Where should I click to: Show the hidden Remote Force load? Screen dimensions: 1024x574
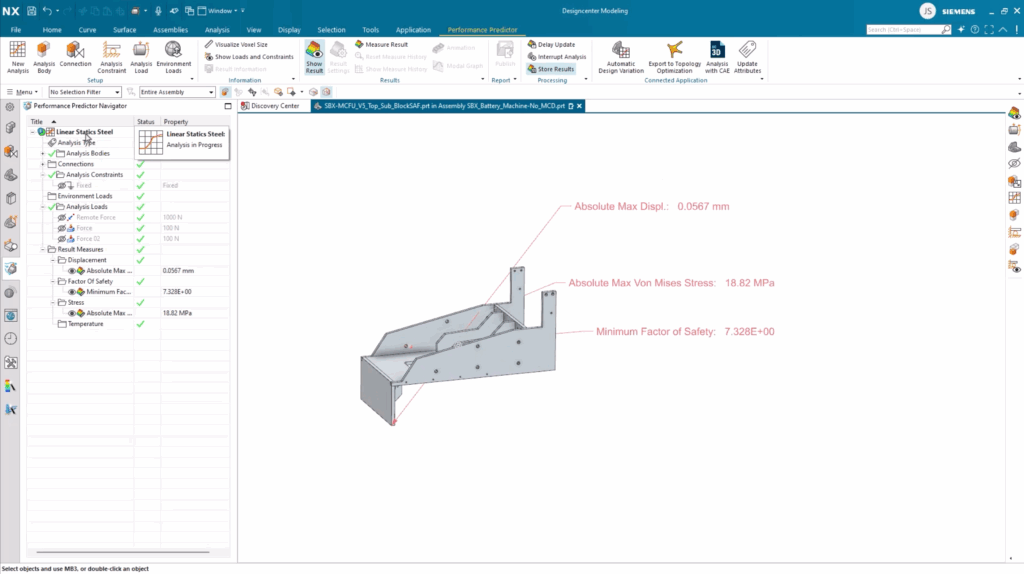click(x=62, y=217)
